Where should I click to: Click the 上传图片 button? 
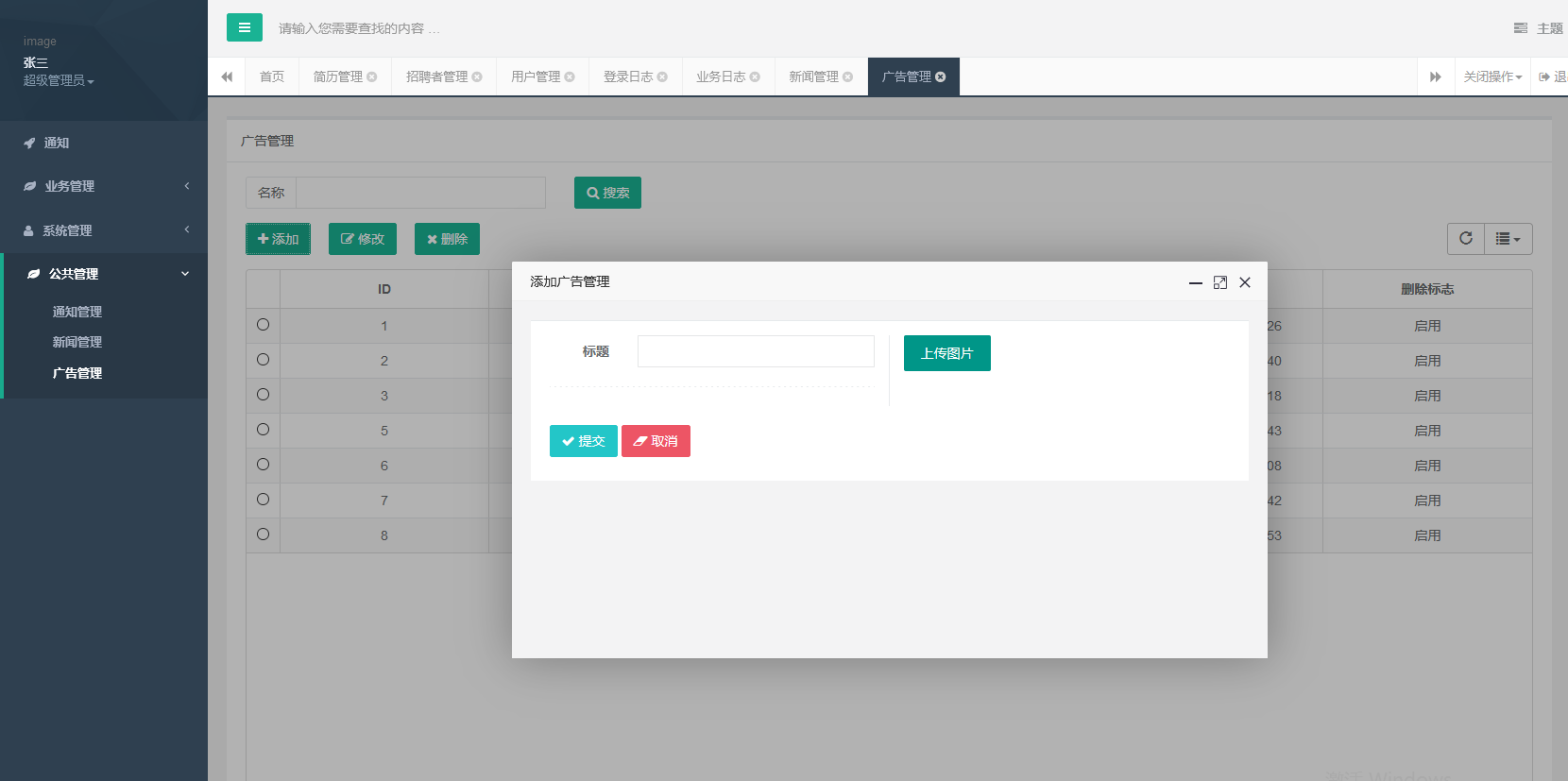pyautogui.click(x=946, y=353)
